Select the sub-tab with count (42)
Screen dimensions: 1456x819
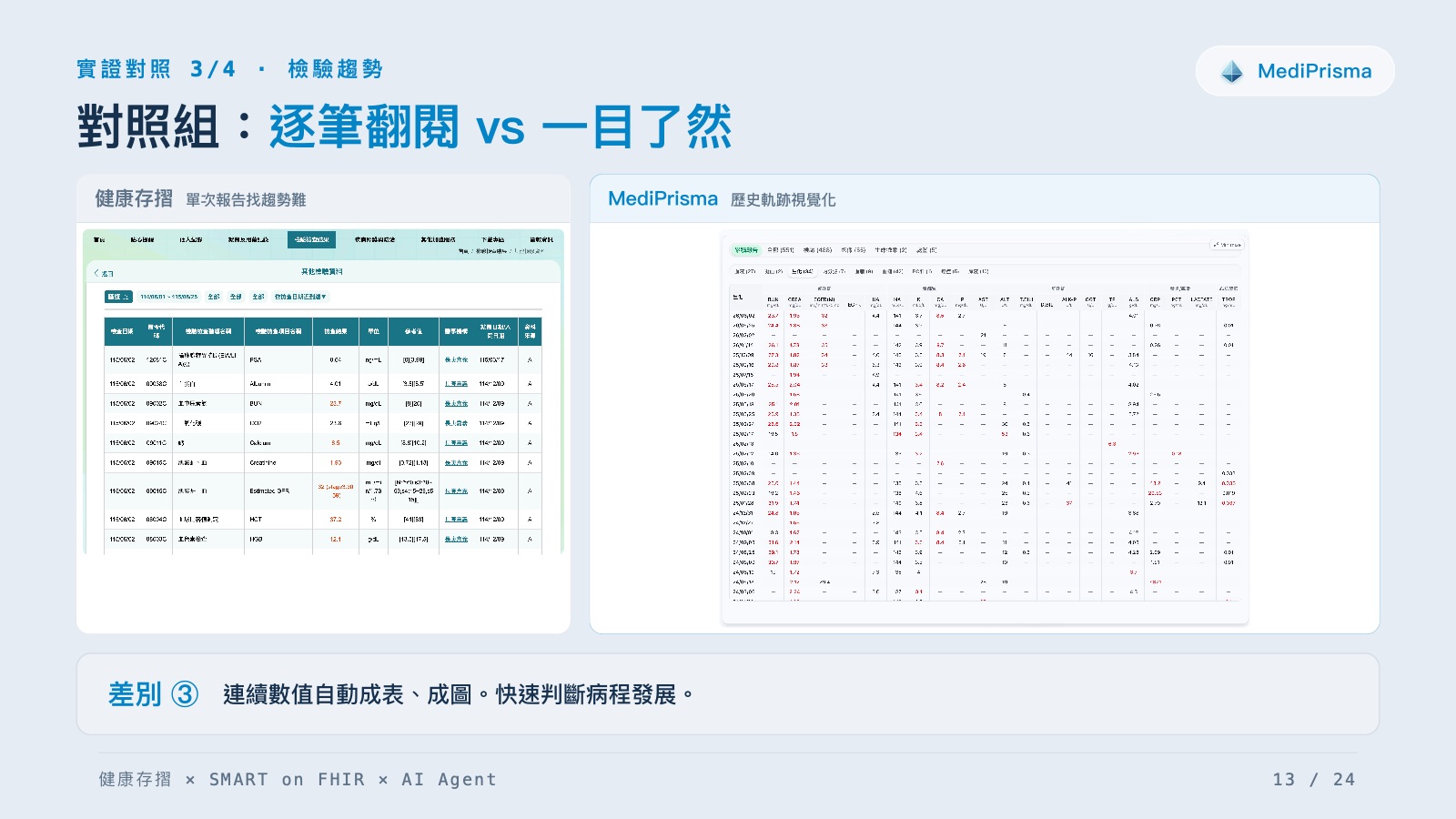pyautogui.click(x=893, y=271)
